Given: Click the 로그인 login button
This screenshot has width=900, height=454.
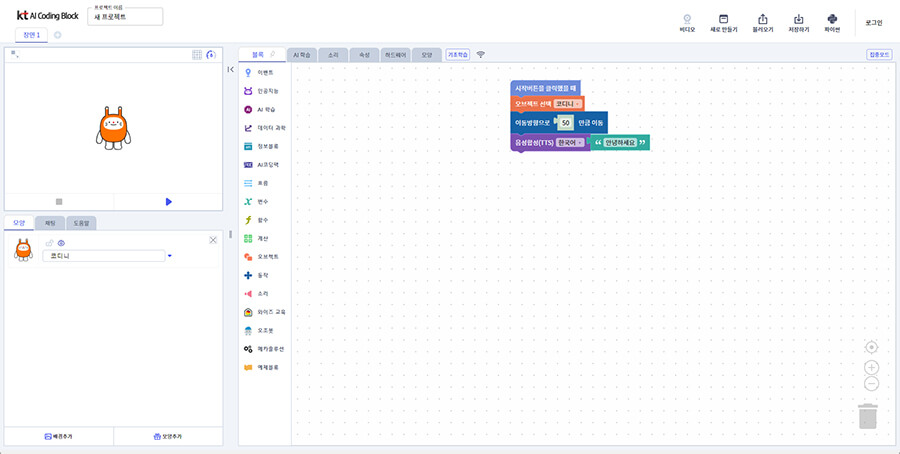Looking at the screenshot, I should (874, 23).
